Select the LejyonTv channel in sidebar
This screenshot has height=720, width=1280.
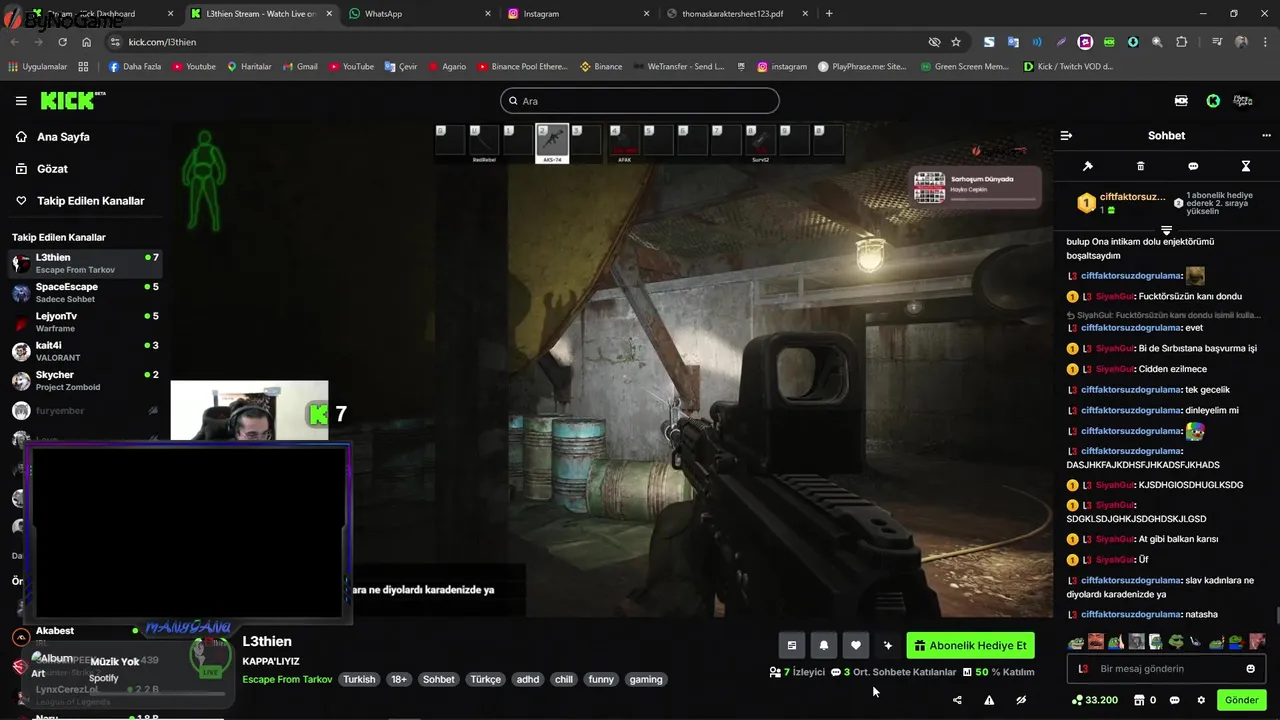[85, 321]
